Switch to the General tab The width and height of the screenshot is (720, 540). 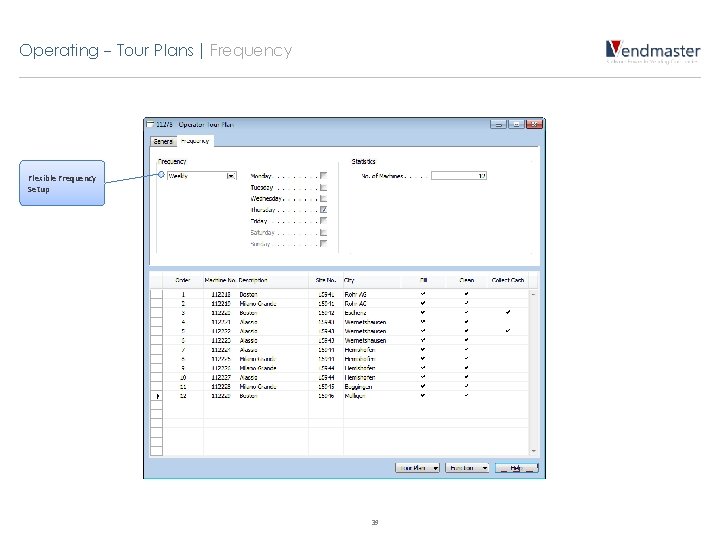[x=163, y=141]
